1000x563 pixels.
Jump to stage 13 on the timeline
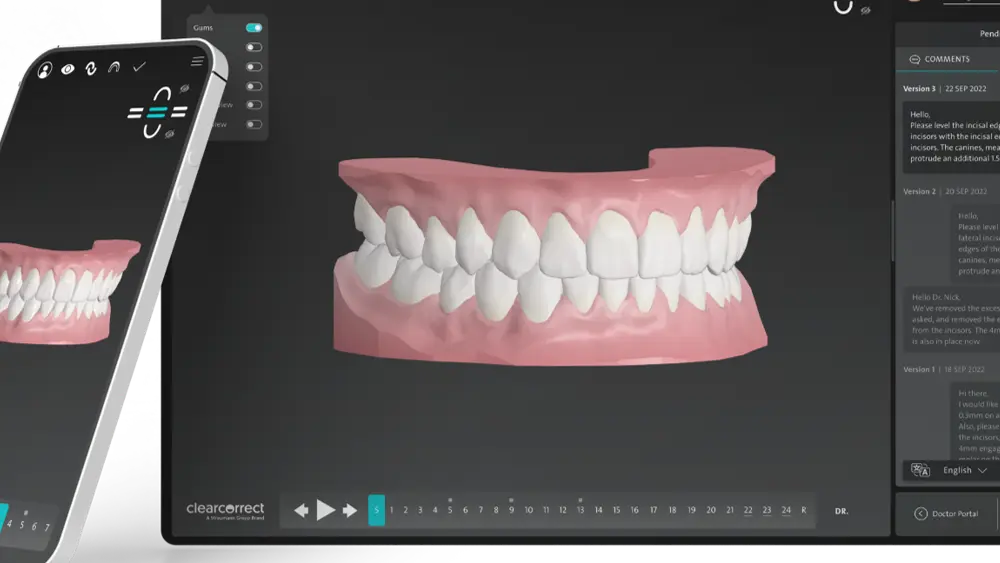[580, 510]
